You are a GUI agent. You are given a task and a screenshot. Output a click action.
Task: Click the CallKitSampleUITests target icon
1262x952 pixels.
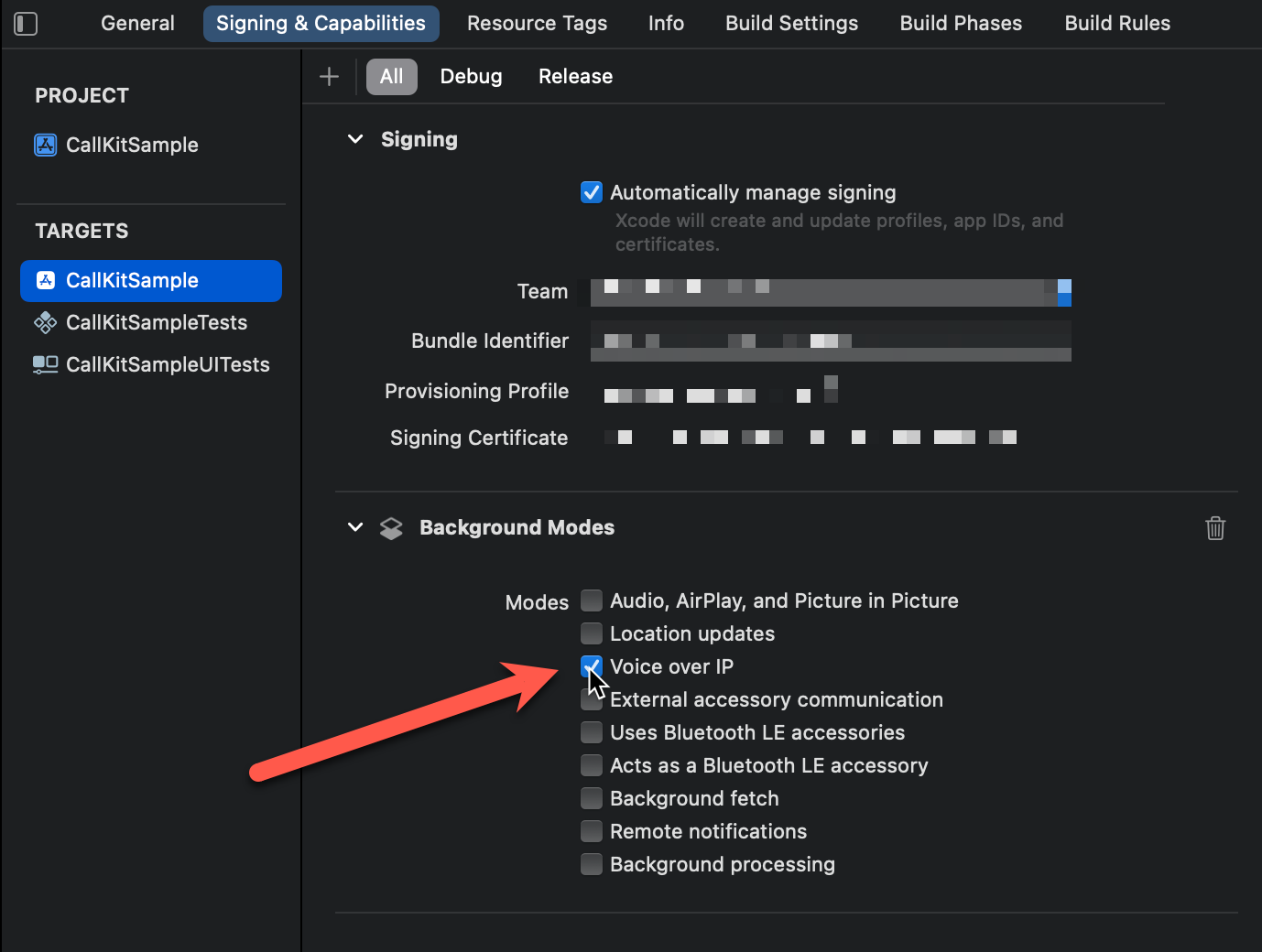(45, 364)
